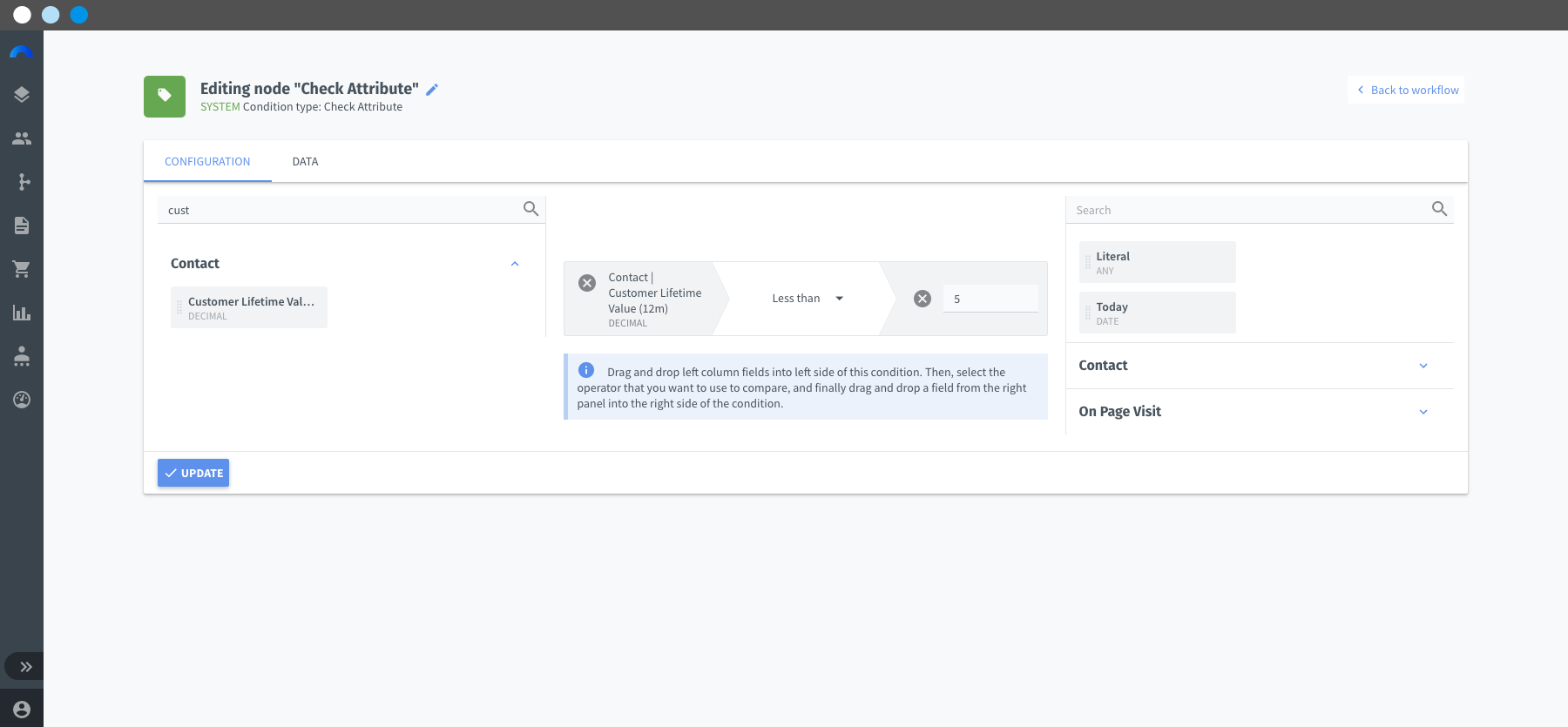Open the shopping cart icon in sidebar
1568x727 pixels.
[22, 269]
